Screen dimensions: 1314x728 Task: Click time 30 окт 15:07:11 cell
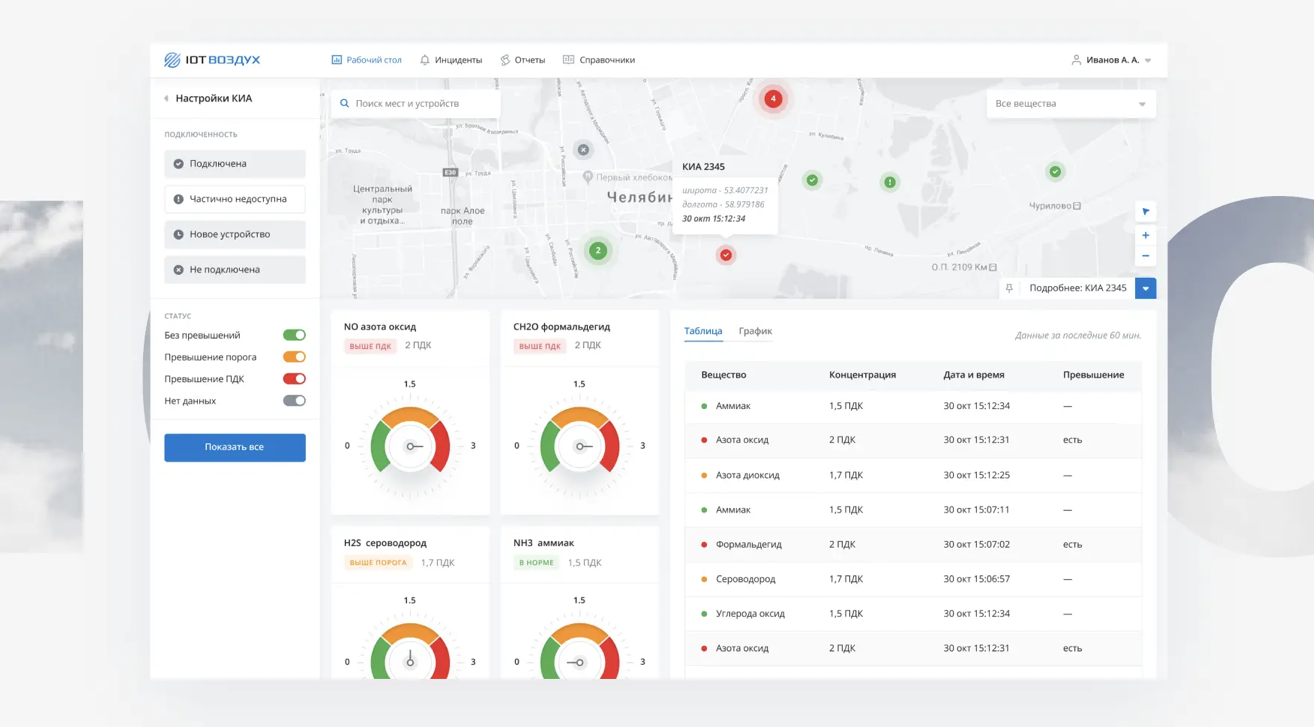click(976, 510)
